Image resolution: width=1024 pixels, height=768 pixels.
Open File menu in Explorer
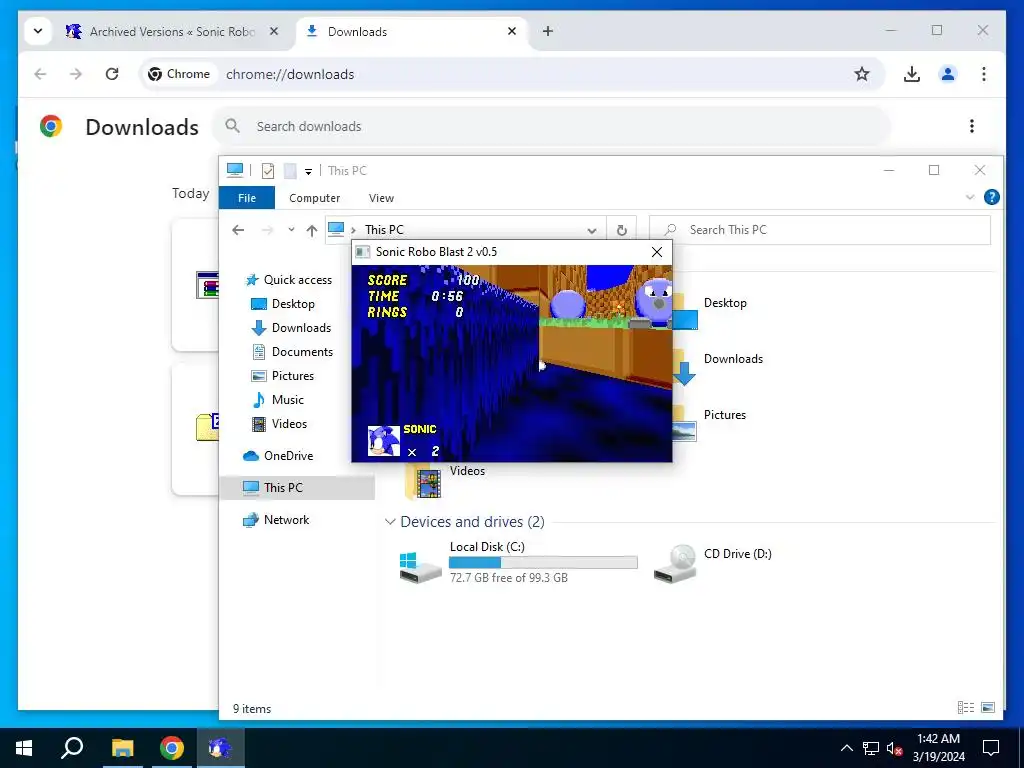click(247, 198)
